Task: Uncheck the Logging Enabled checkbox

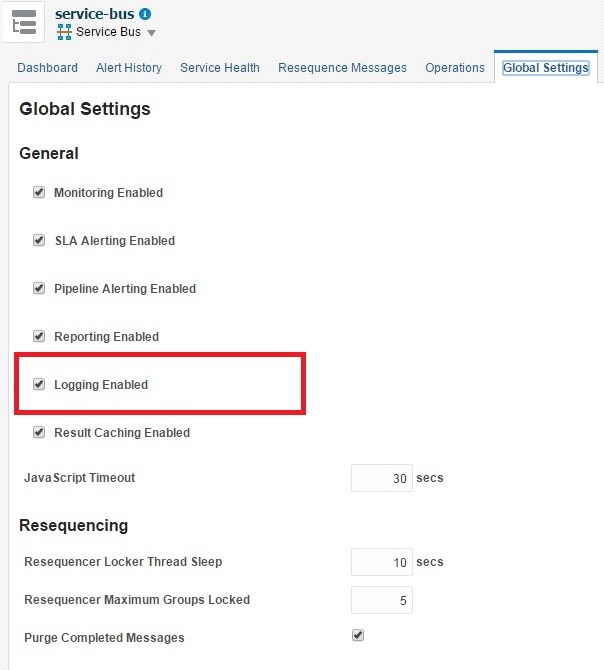Action: click(x=39, y=384)
